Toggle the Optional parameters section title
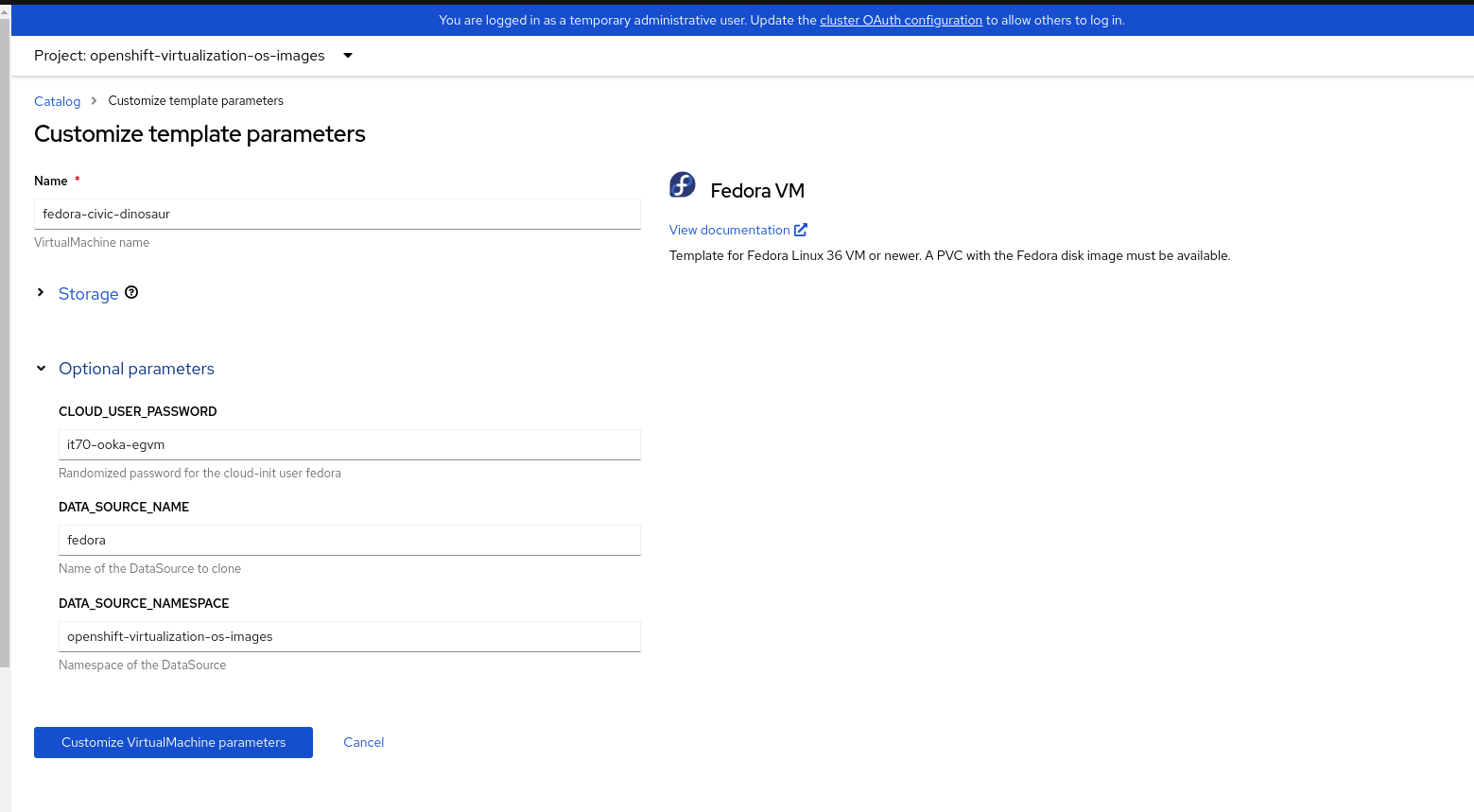Viewport: 1474px width, 812px height. pyautogui.click(x=136, y=369)
